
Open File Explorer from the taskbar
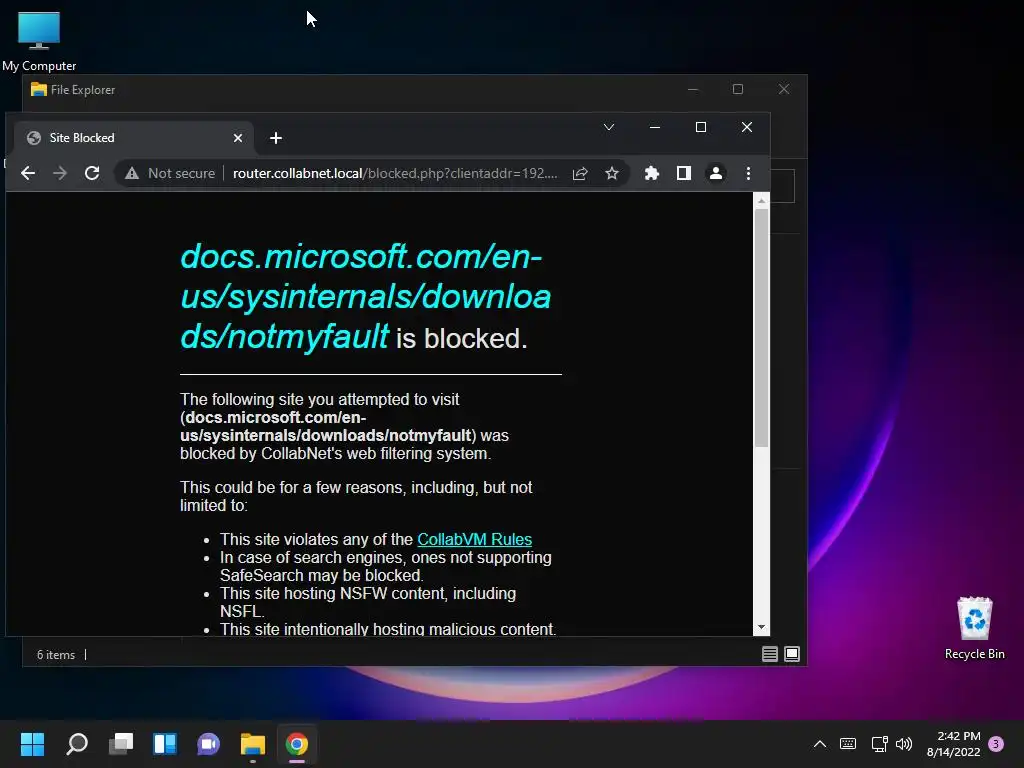(253, 744)
